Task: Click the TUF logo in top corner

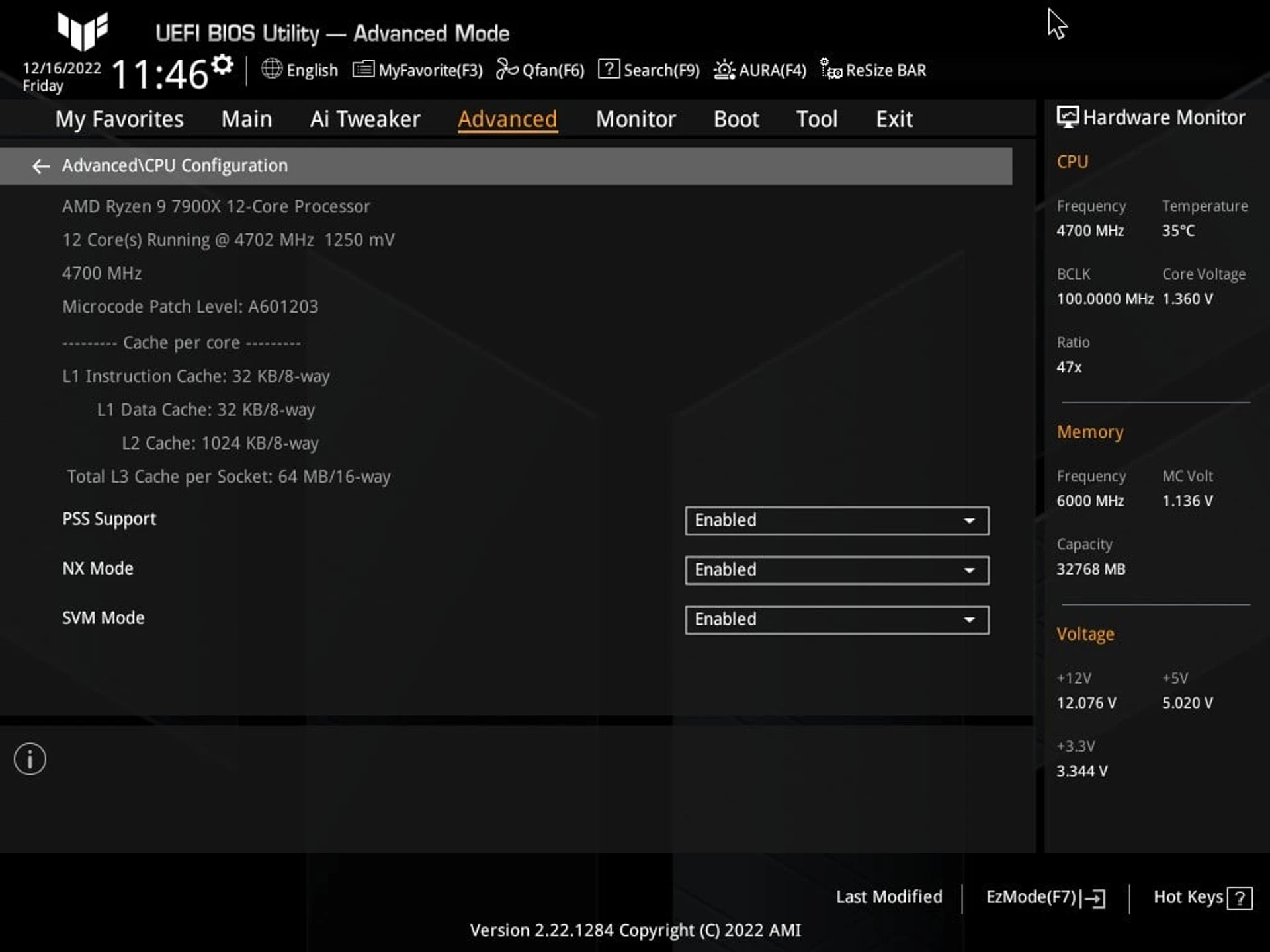Action: coord(83,30)
